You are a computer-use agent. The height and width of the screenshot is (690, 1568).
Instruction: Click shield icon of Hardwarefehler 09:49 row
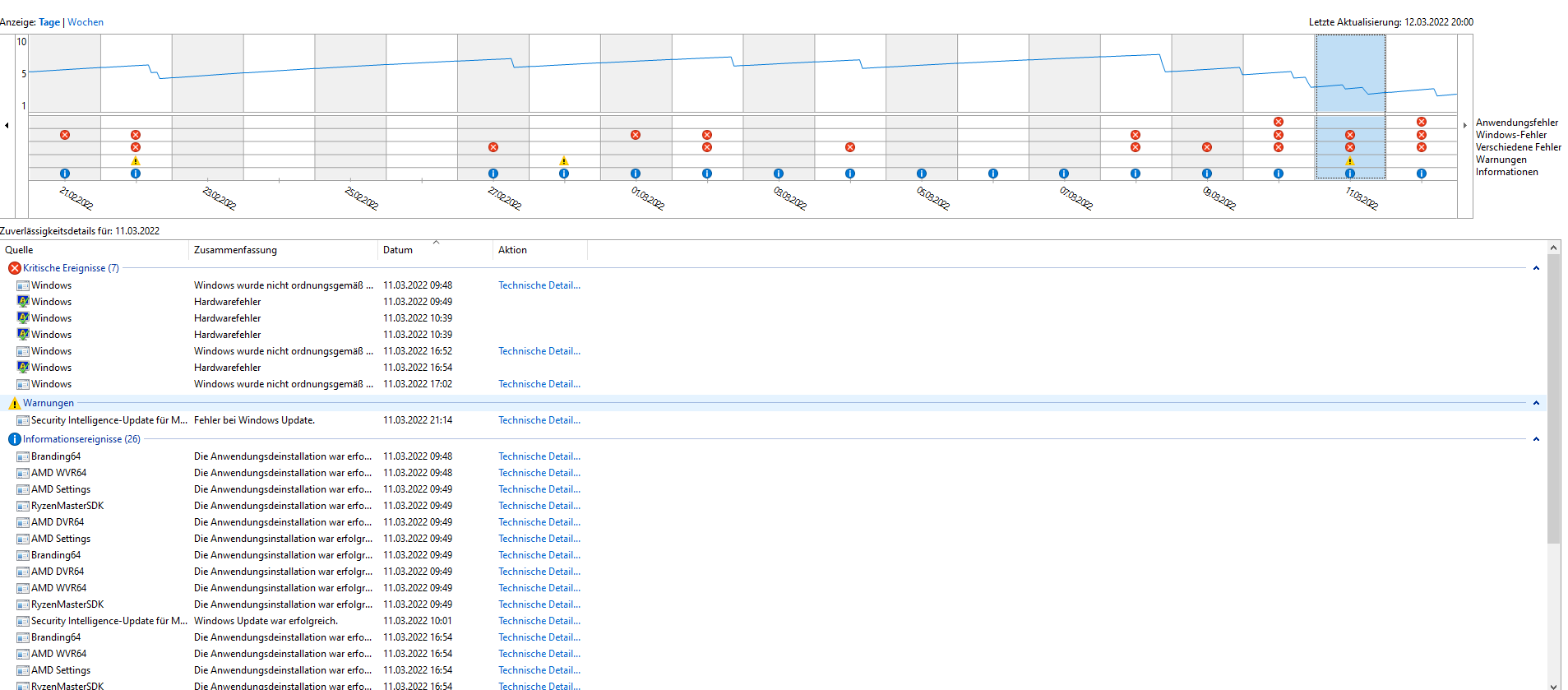pos(23,302)
